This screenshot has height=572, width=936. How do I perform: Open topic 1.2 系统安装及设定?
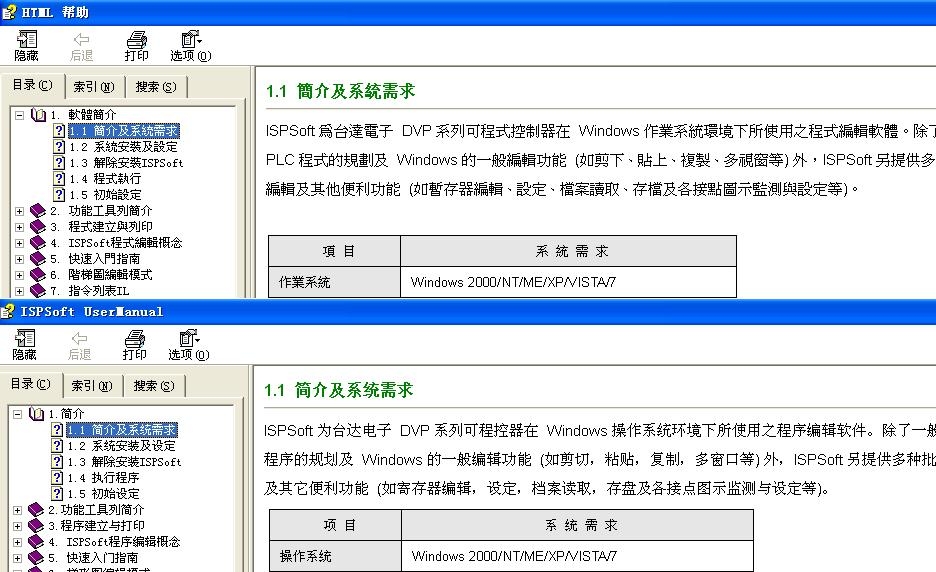[x=122, y=445]
